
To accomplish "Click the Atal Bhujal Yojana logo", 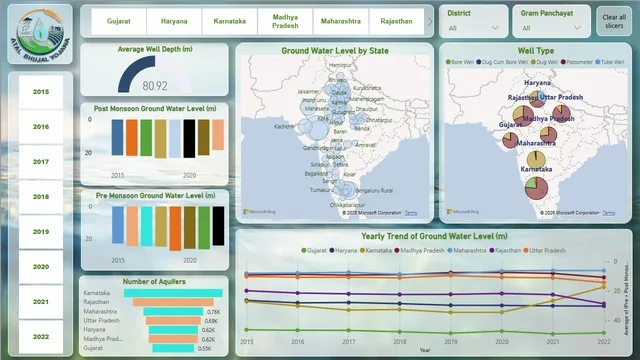I will click(x=40, y=34).
